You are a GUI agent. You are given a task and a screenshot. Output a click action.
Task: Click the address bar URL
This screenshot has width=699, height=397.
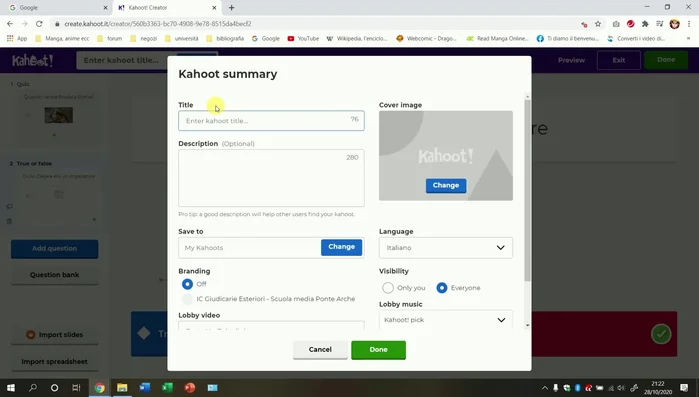(x=158, y=24)
